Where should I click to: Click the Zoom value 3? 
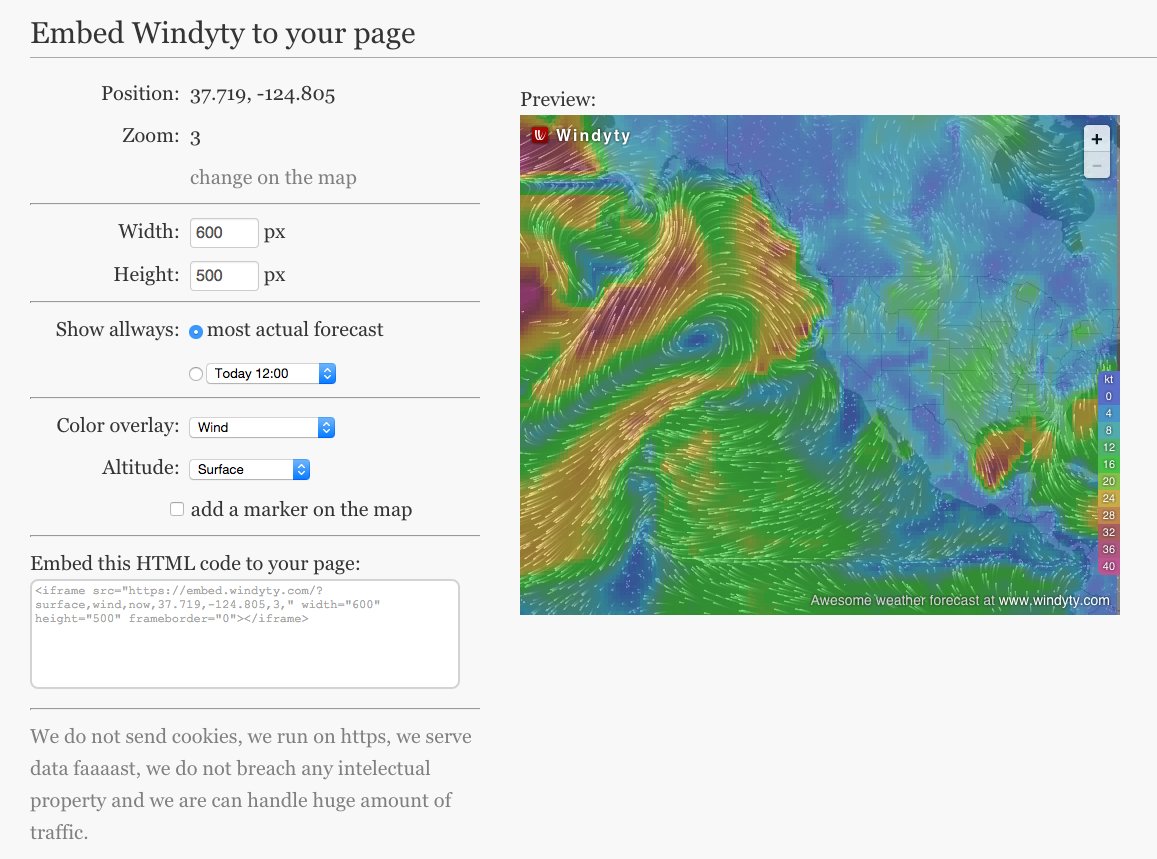[x=195, y=137]
